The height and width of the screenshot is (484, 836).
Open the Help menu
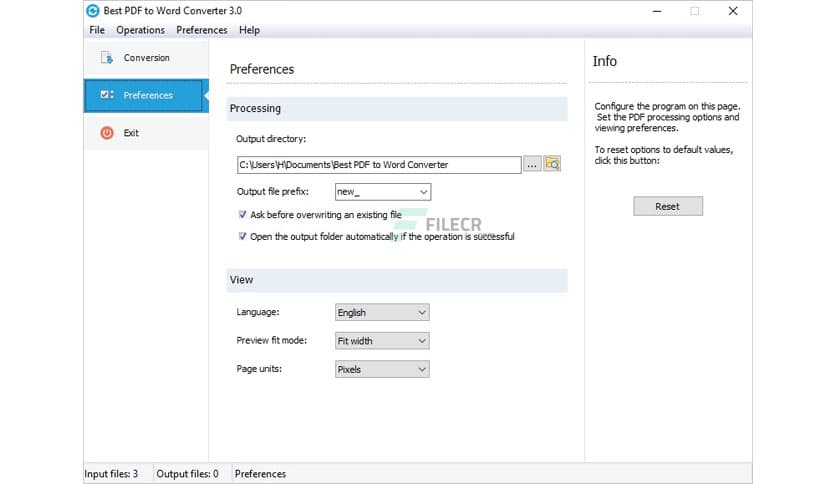[x=249, y=30]
